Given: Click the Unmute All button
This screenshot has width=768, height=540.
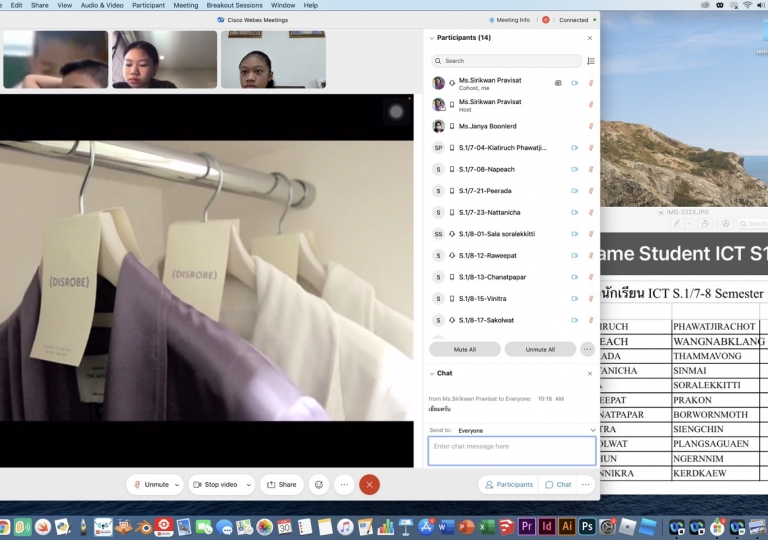Looking at the screenshot, I should (x=540, y=349).
